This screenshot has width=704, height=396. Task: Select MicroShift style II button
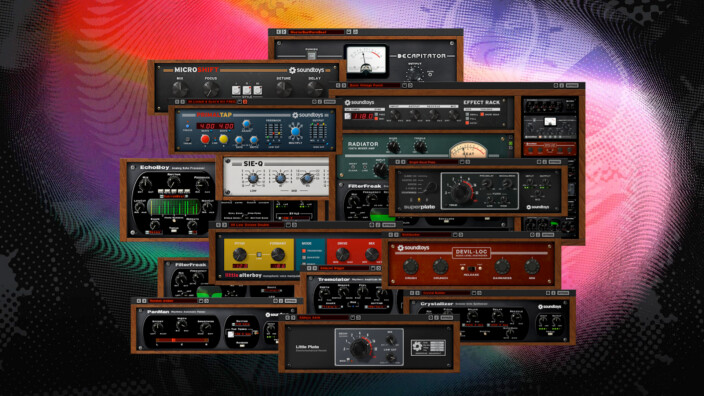pyautogui.click(x=247, y=90)
